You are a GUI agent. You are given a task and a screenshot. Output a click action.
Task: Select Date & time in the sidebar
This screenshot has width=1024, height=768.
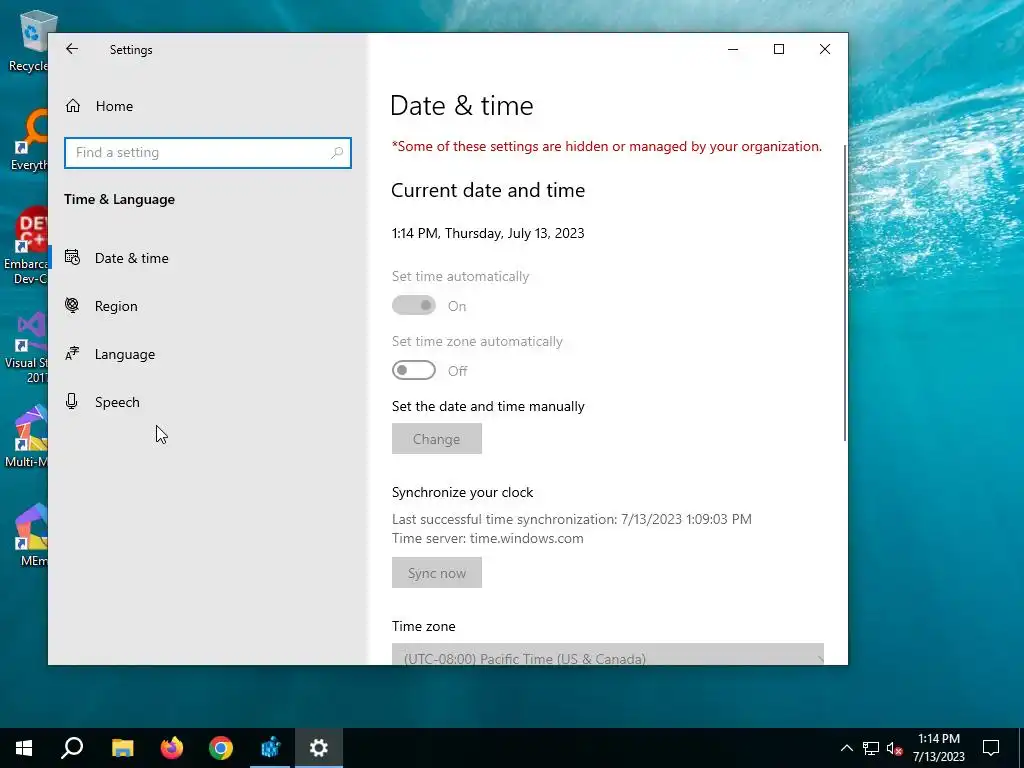pos(207,258)
